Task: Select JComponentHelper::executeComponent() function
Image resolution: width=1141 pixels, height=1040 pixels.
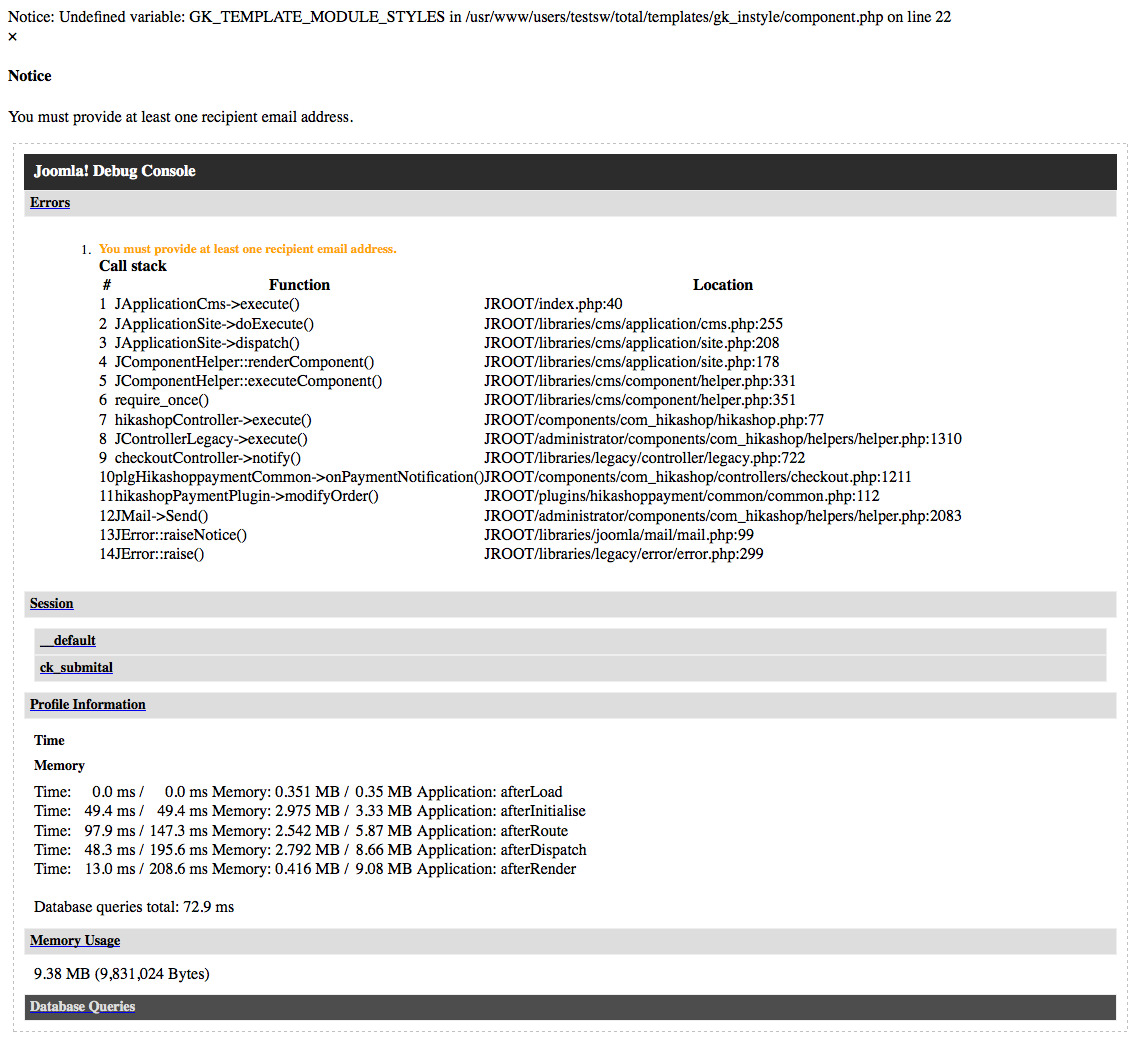Action: point(248,381)
